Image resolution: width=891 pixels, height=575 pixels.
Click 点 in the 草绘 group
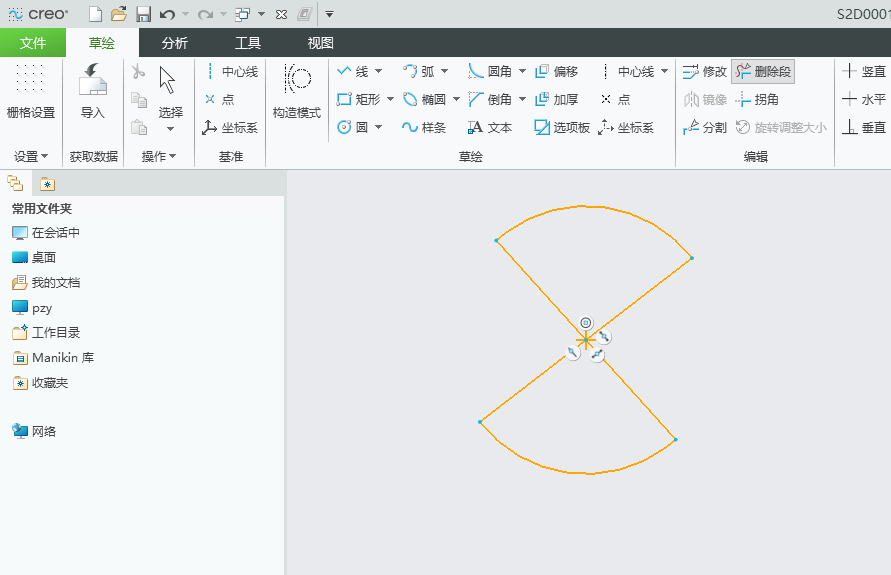pyautogui.click(x=616, y=99)
